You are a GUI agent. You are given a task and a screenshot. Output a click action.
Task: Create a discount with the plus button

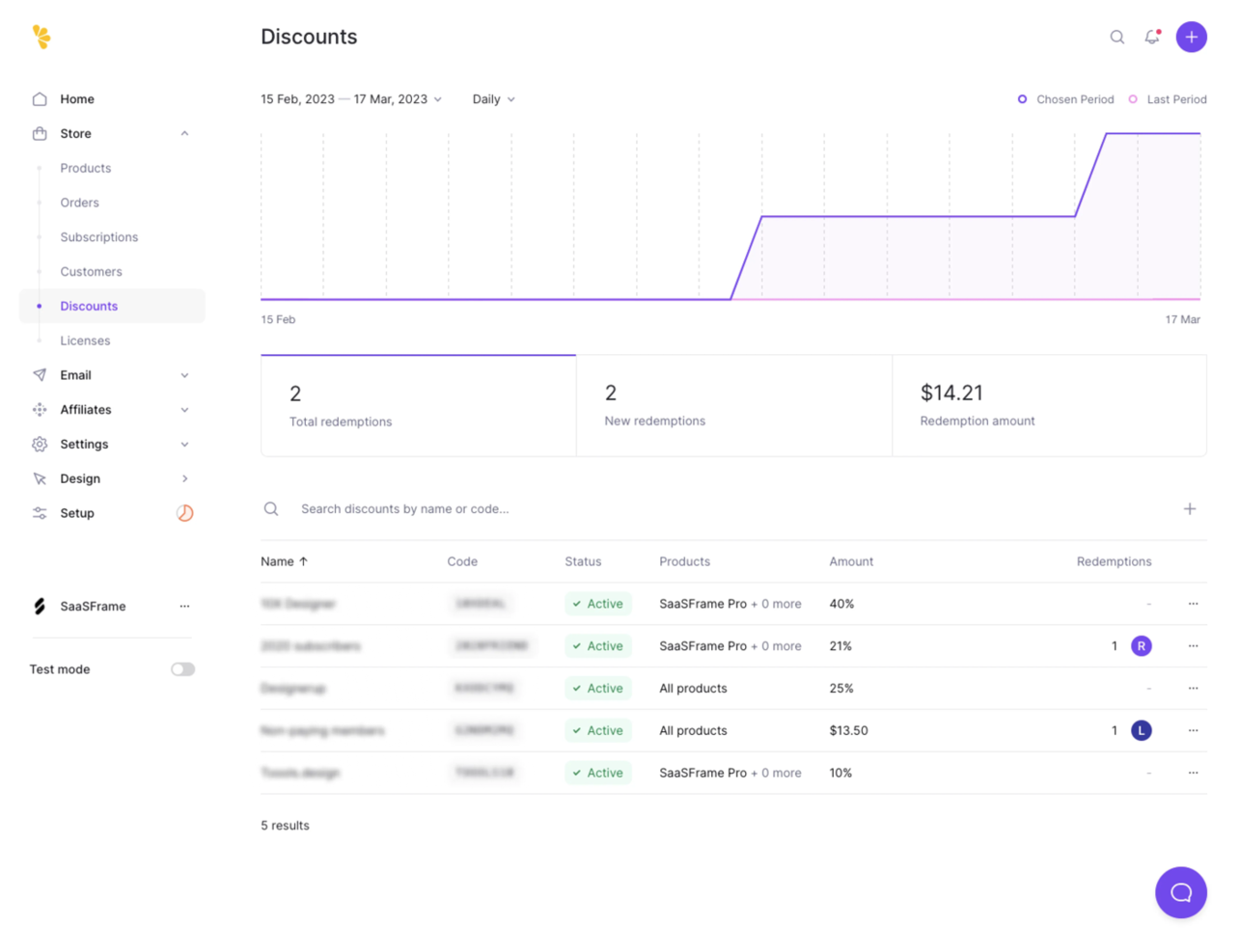click(1190, 508)
